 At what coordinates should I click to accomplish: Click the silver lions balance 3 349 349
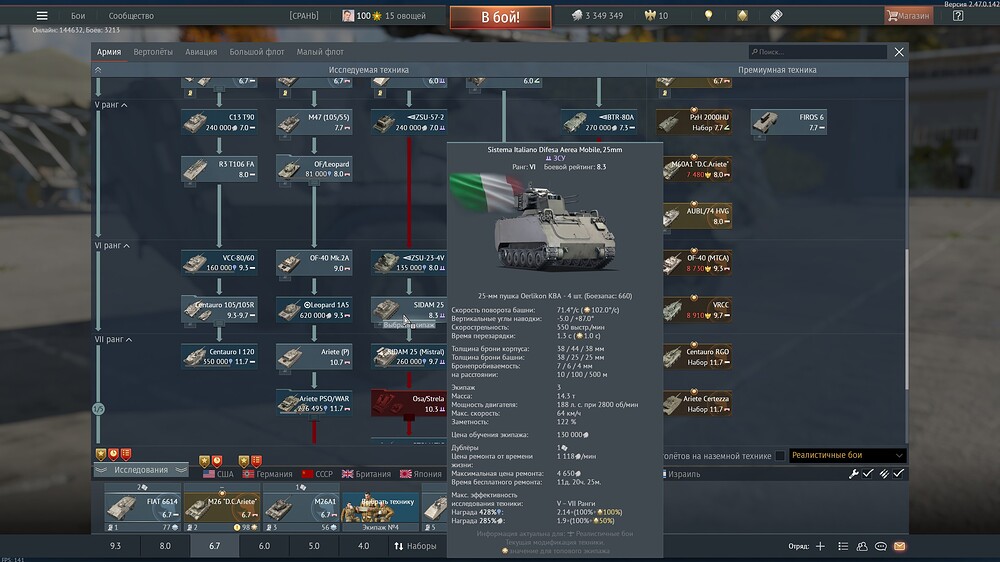[597, 15]
